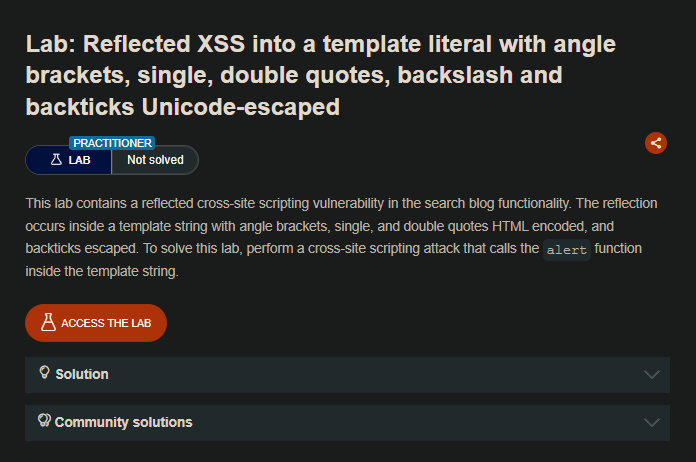Click the lightbulb icon beside Solution
This screenshot has height=462, width=696.
tap(44, 373)
